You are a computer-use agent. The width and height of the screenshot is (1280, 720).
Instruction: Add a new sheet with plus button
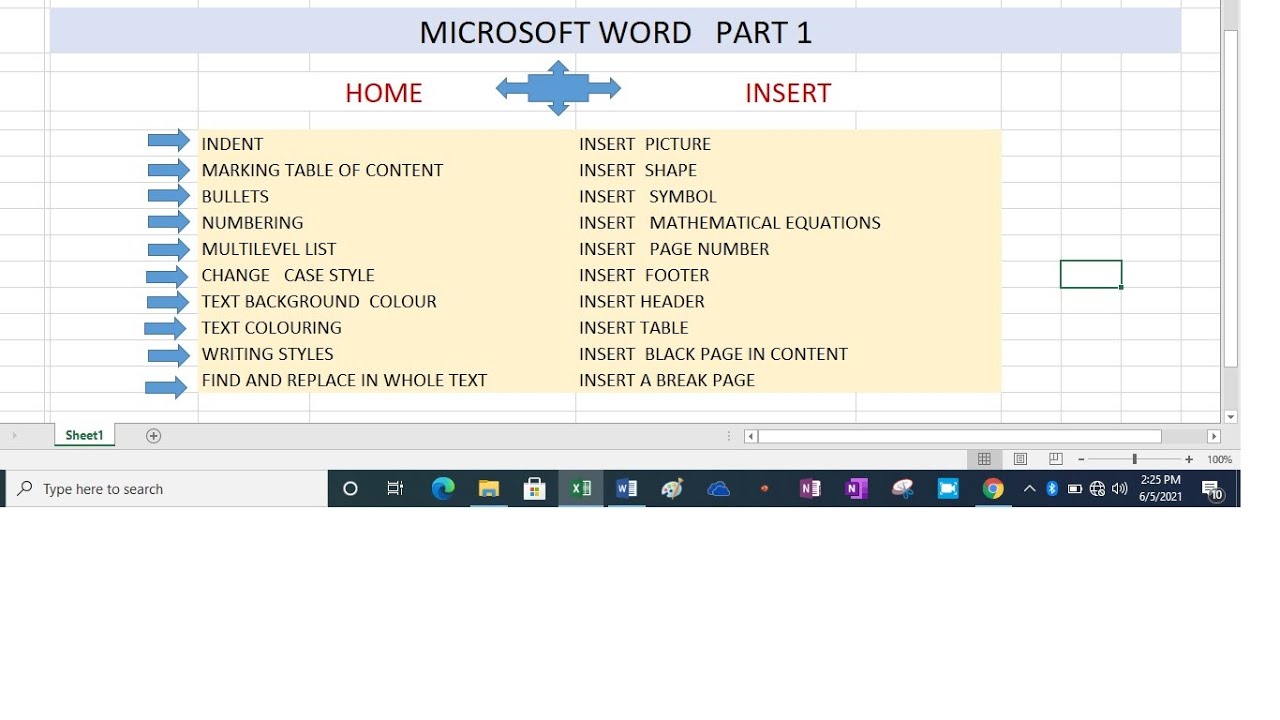click(153, 436)
